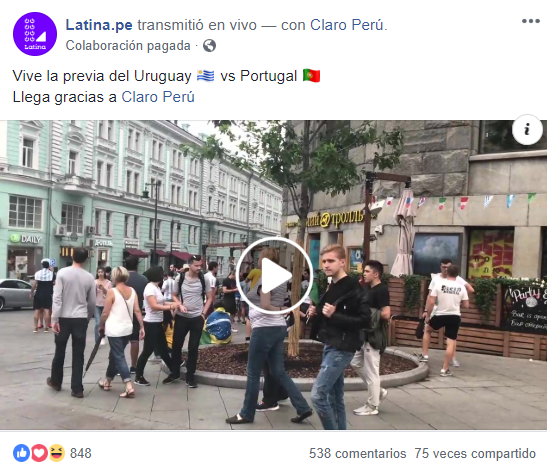This screenshot has height=466, width=547.
Task: Click the 'transmitió en vivo' text
Action: point(197,25)
